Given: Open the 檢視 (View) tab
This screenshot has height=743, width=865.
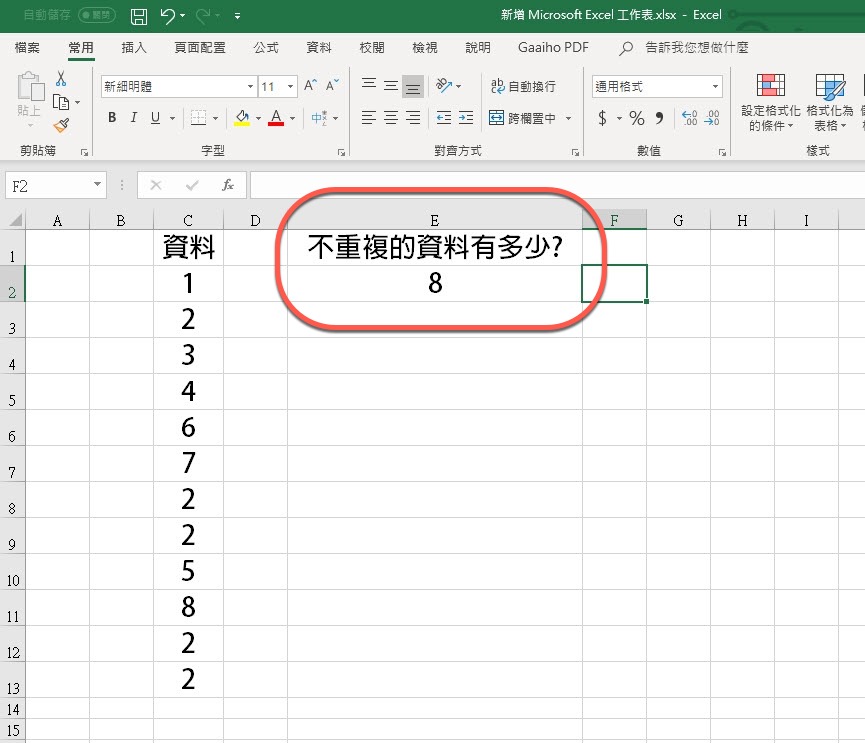Looking at the screenshot, I should tap(425, 47).
